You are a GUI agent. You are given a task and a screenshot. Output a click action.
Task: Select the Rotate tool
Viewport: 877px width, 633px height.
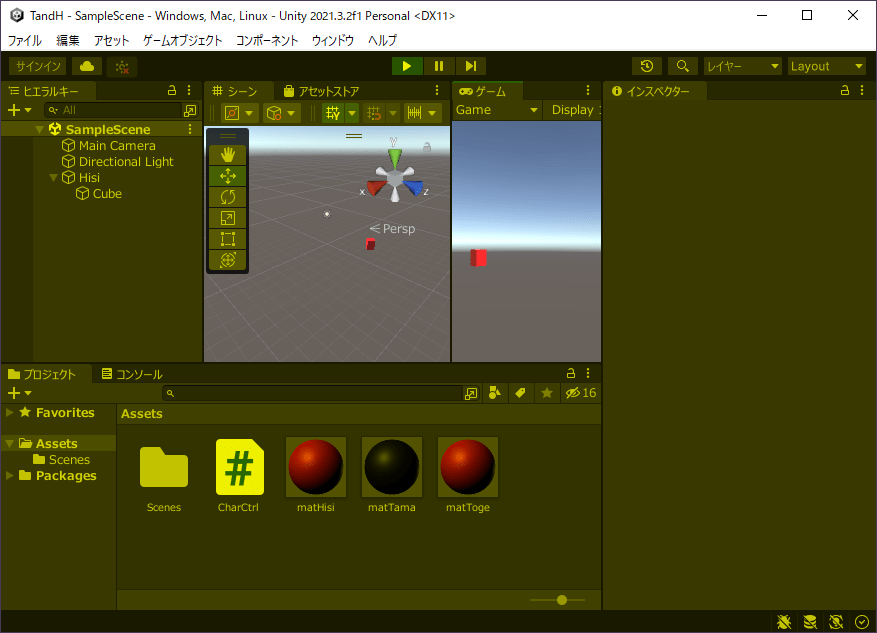click(228, 197)
